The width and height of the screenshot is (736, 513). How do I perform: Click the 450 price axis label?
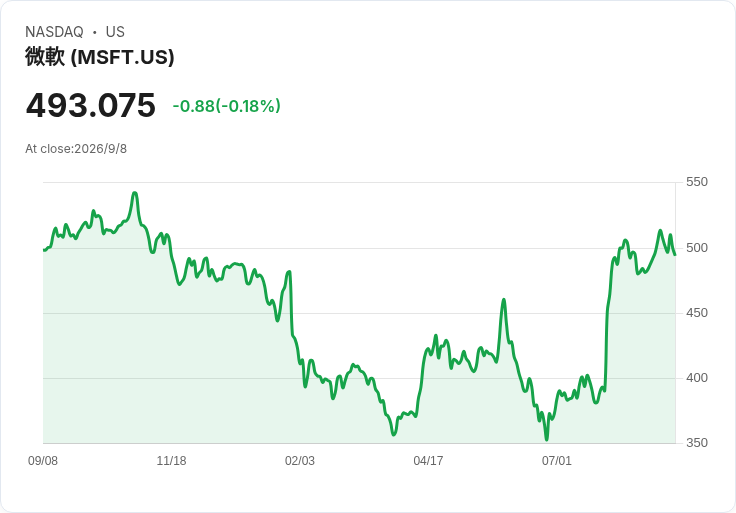pyautogui.click(x=697, y=313)
